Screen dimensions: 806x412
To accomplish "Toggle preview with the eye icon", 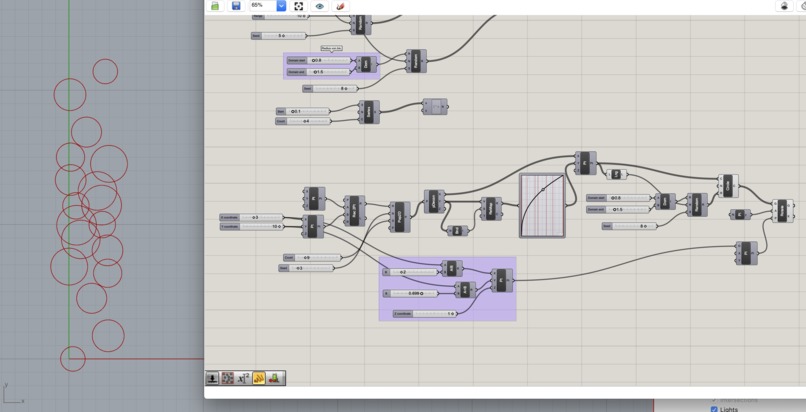I will point(320,6).
